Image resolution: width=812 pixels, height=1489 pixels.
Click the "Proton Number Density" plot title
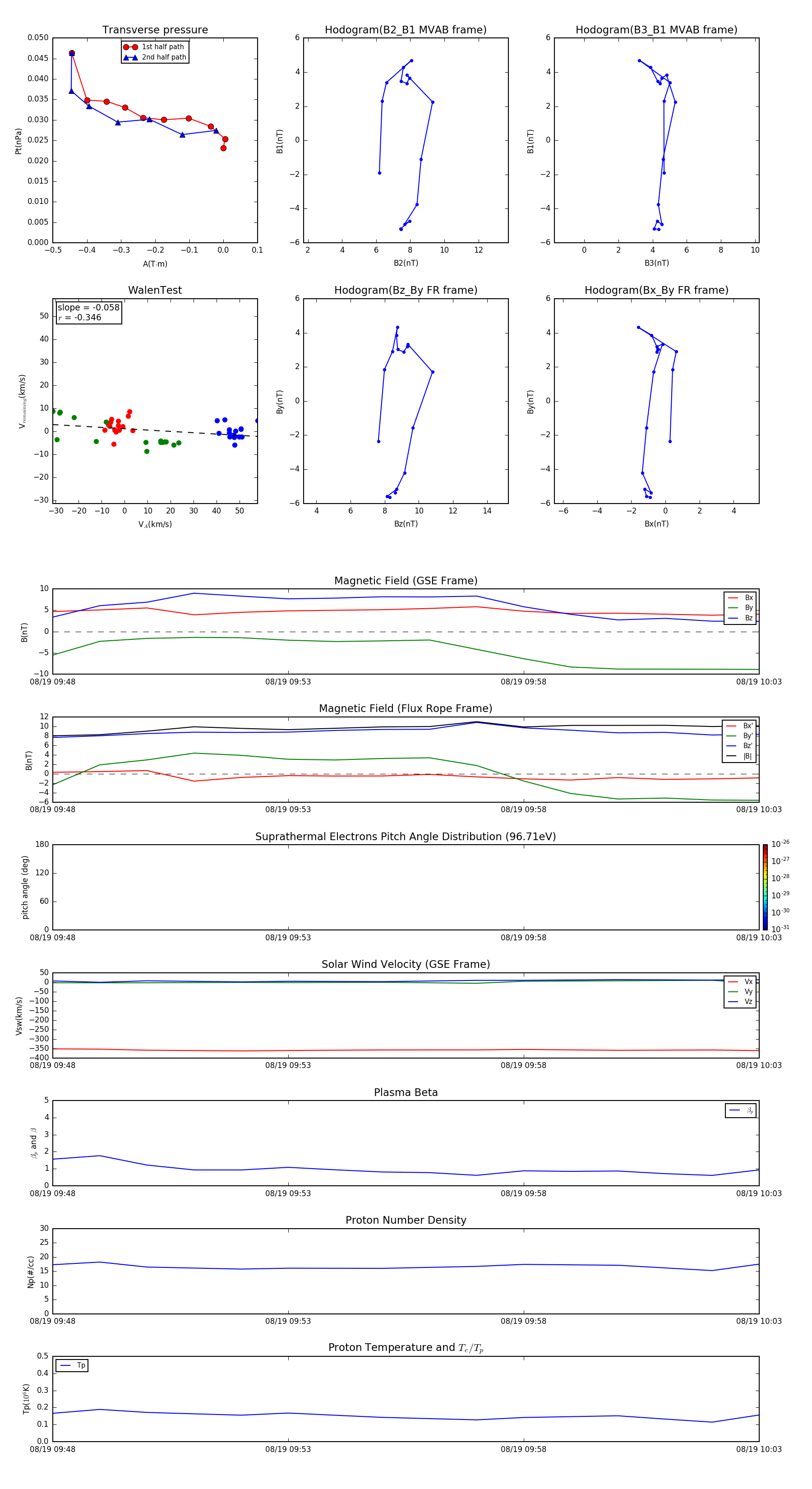(x=406, y=1220)
